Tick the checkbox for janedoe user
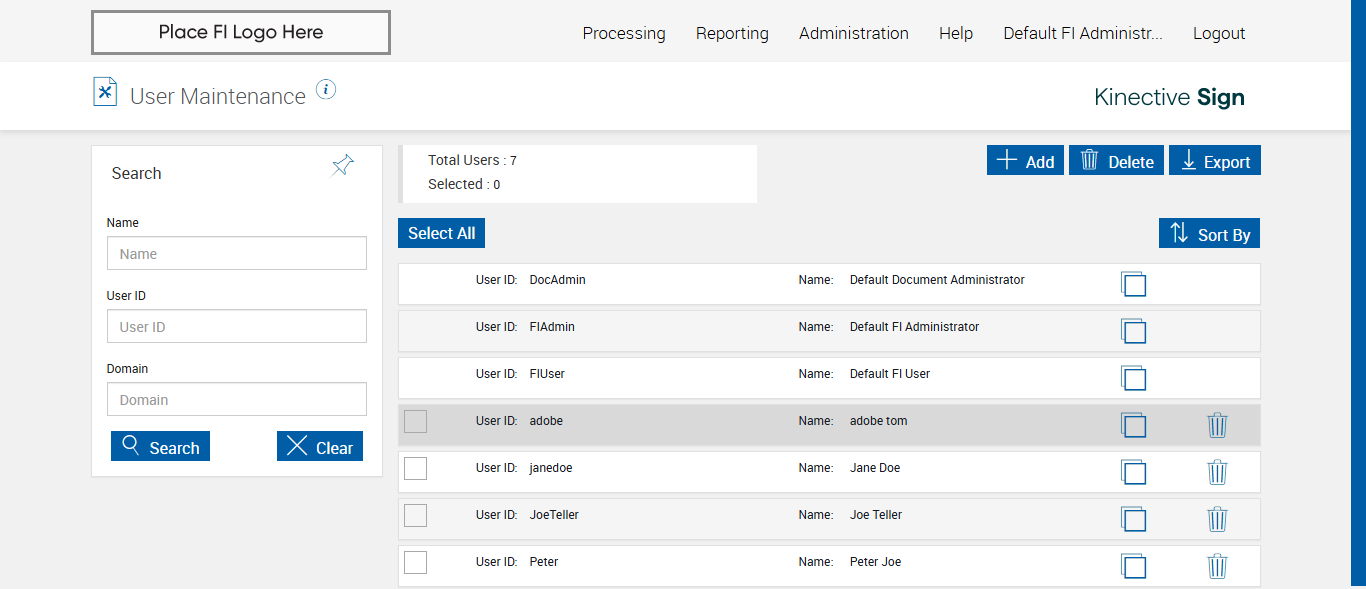The width and height of the screenshot is (1366, 589). click(x=415, y=468)
